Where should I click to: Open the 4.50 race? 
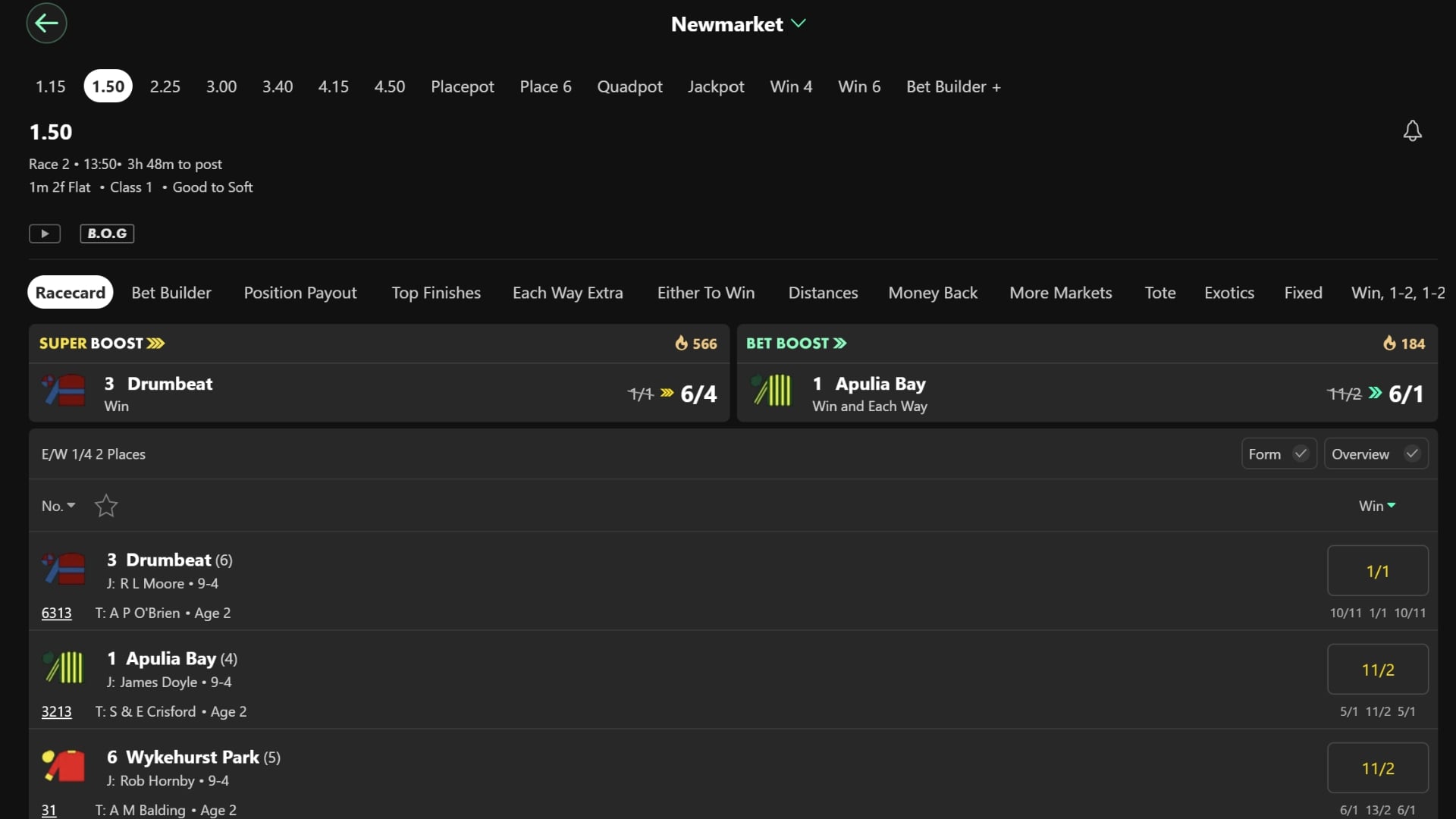[390, 86]
